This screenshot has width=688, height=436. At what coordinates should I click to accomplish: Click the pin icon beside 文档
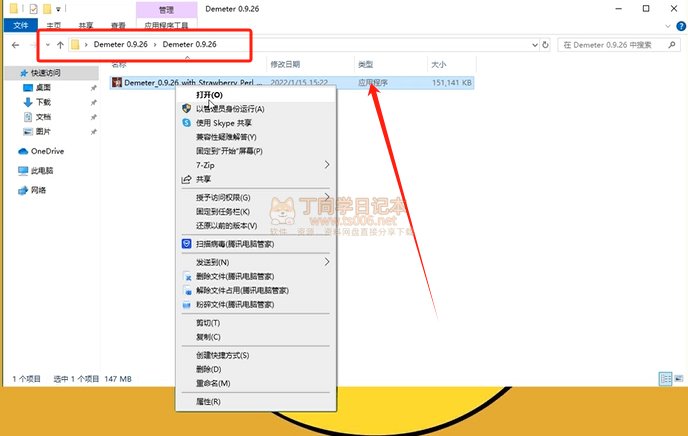(93, 117)
